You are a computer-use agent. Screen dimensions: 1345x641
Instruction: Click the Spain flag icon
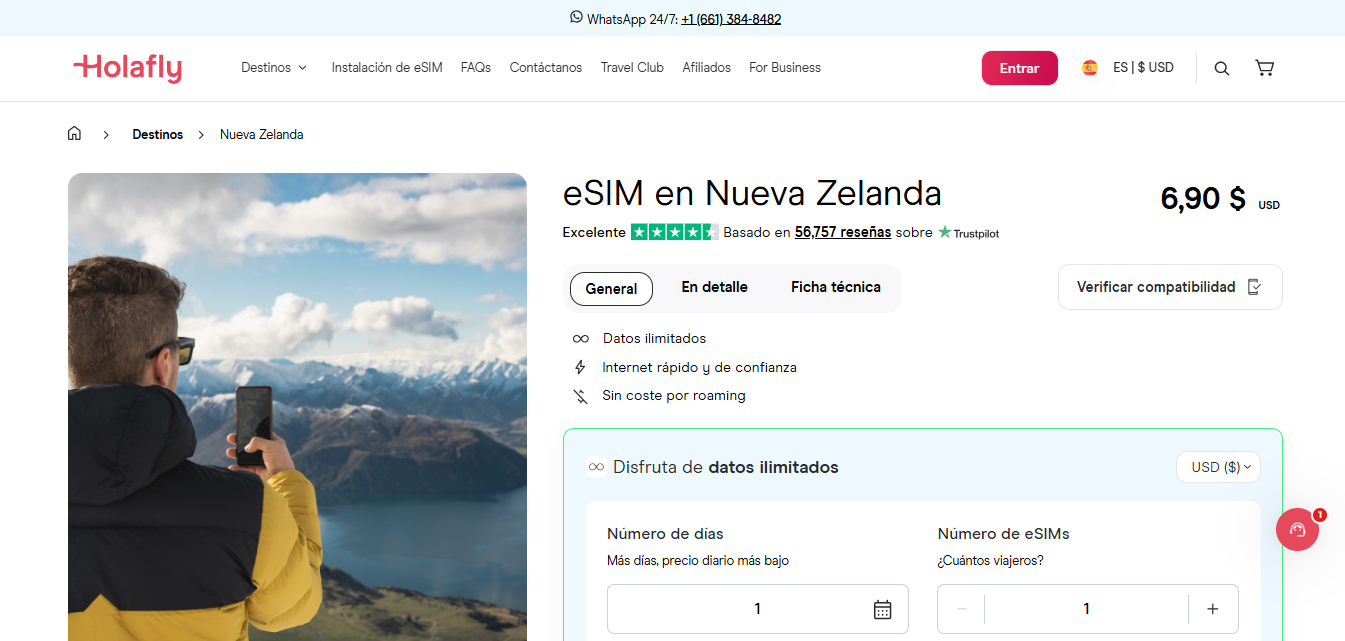(x=1090, y=68)
